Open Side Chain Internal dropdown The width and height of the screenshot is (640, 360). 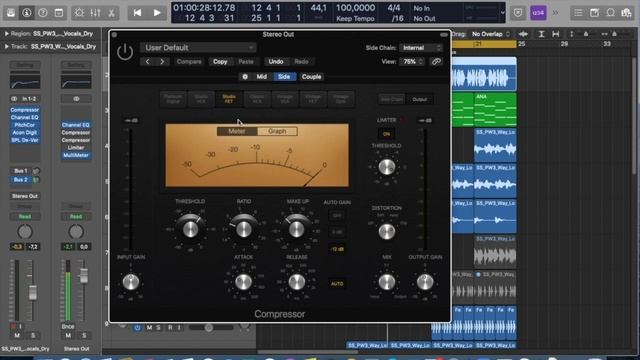[421, 48]
